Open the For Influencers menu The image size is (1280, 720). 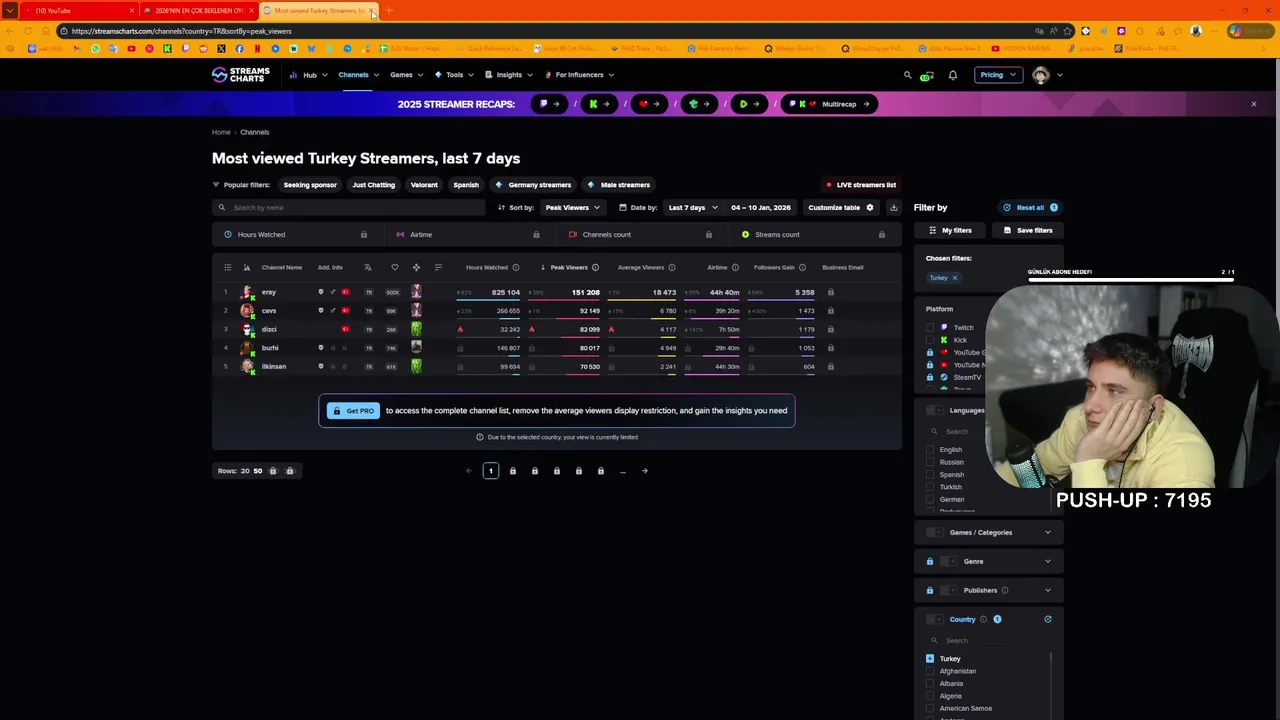[579, 75]
